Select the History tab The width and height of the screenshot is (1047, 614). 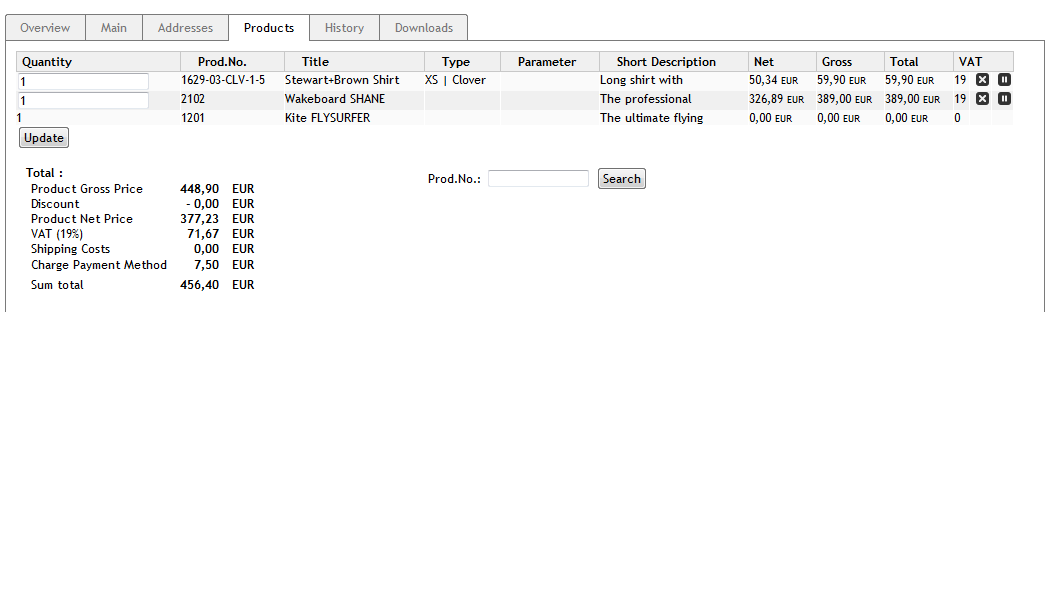[x=344, y=28]
